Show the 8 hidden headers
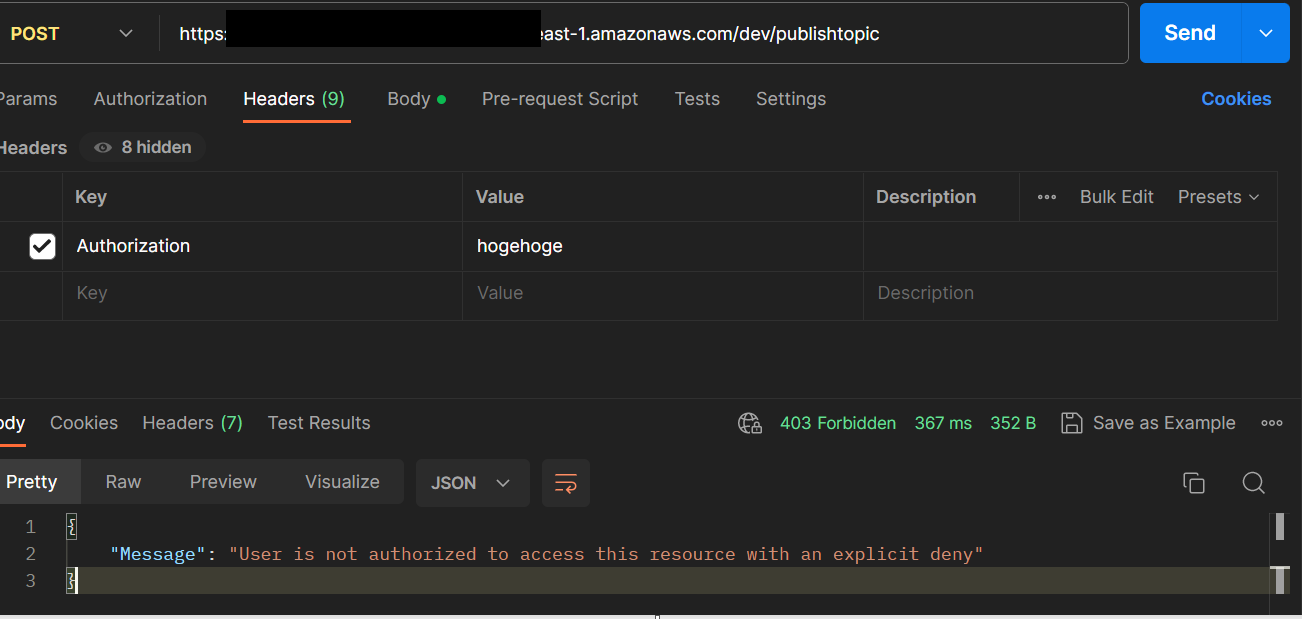The width and height of the screenshot is (1302, 619). pyautogui.click(x=142, y=147)
